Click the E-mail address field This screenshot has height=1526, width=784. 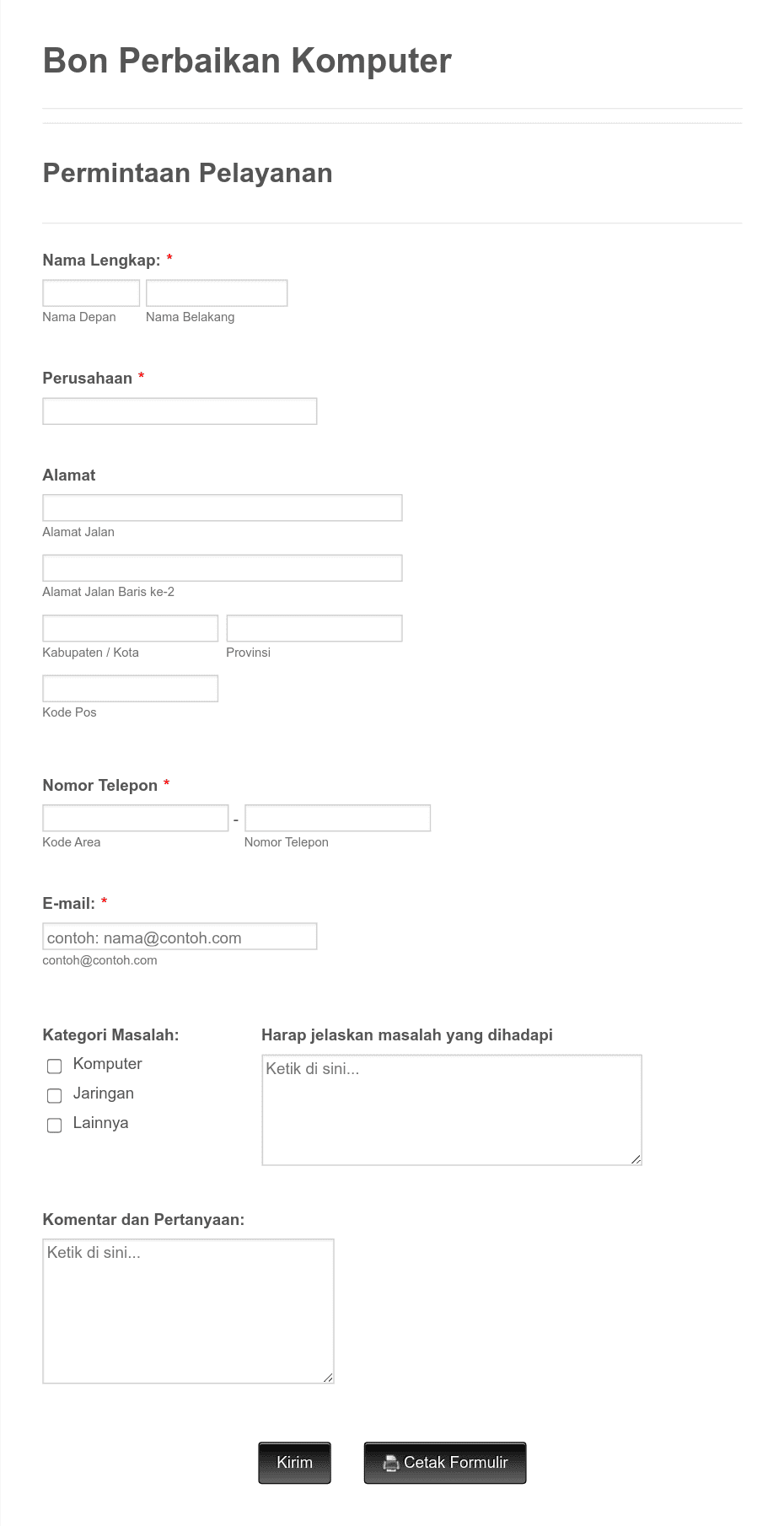[x=180, y=936]
